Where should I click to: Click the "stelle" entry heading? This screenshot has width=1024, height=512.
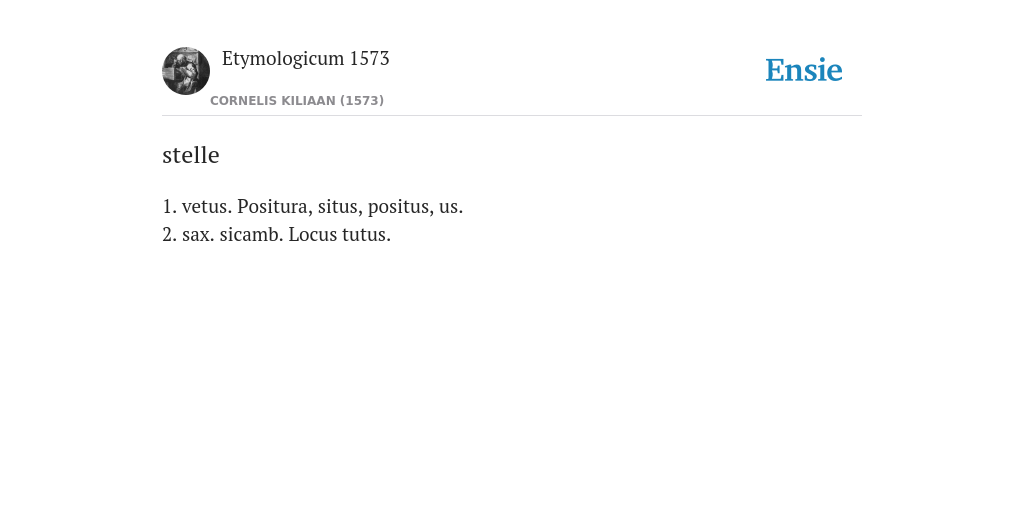[191, 155]
